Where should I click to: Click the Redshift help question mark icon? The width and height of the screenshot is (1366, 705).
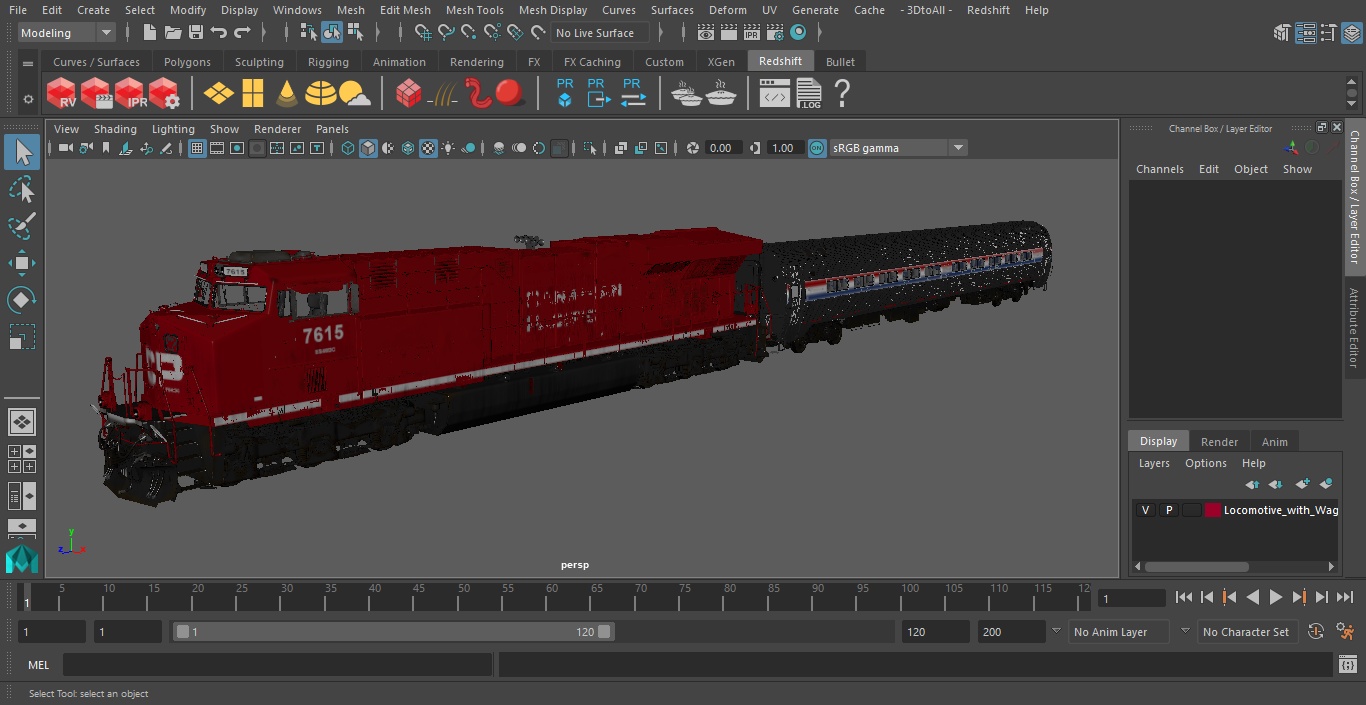coord(842,94)
